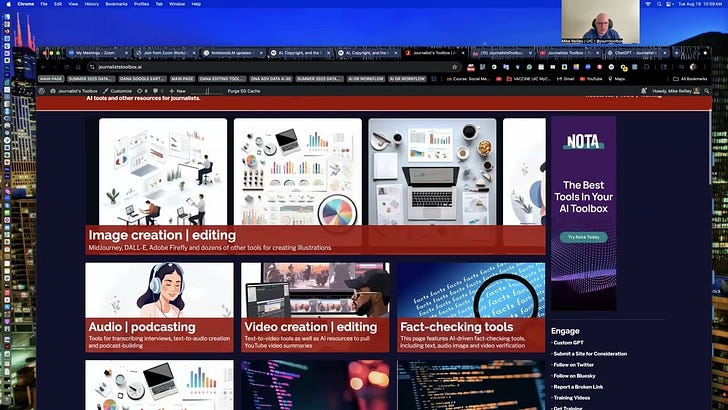728x410 pixels.
Task: Open the Bookmarks menu
Action: [x=117, y=4]
